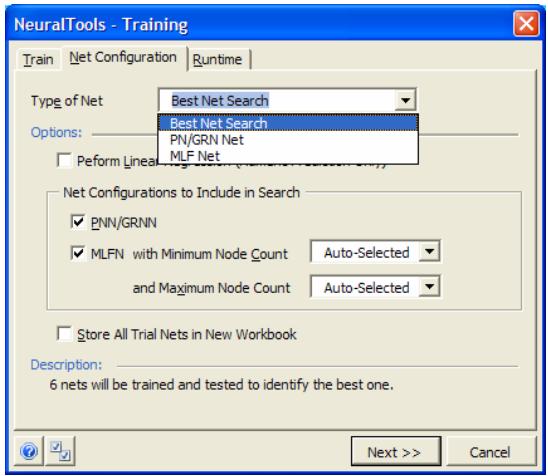This screenshot has width=548, height=476.
Task: Uncheck the MLFN checkbox
Action: click(78, 253)
